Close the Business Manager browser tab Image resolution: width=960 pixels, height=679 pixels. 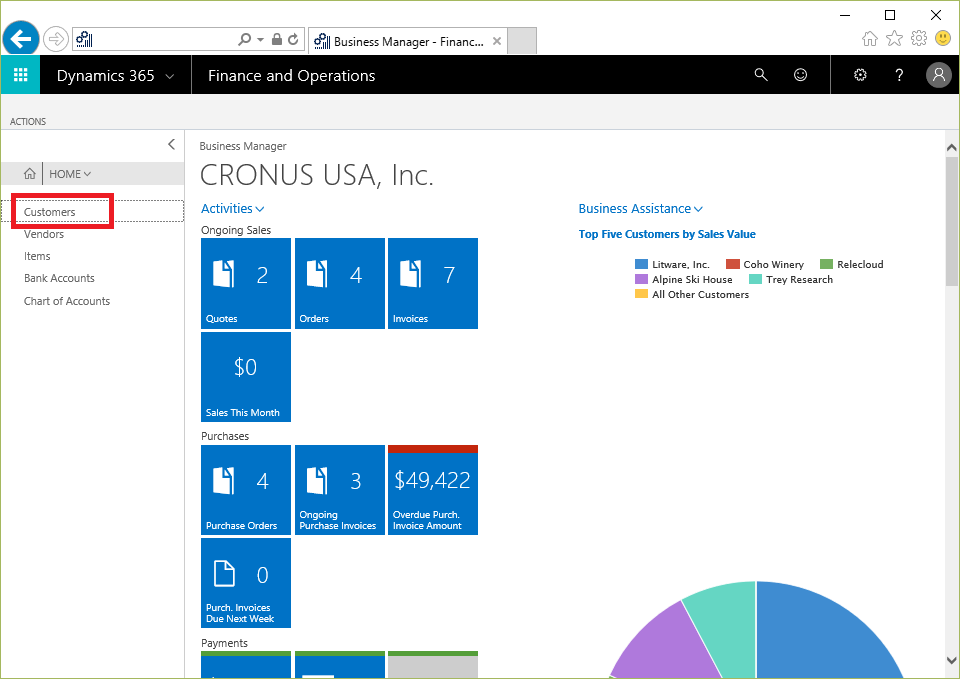click(x=497, y=41)
